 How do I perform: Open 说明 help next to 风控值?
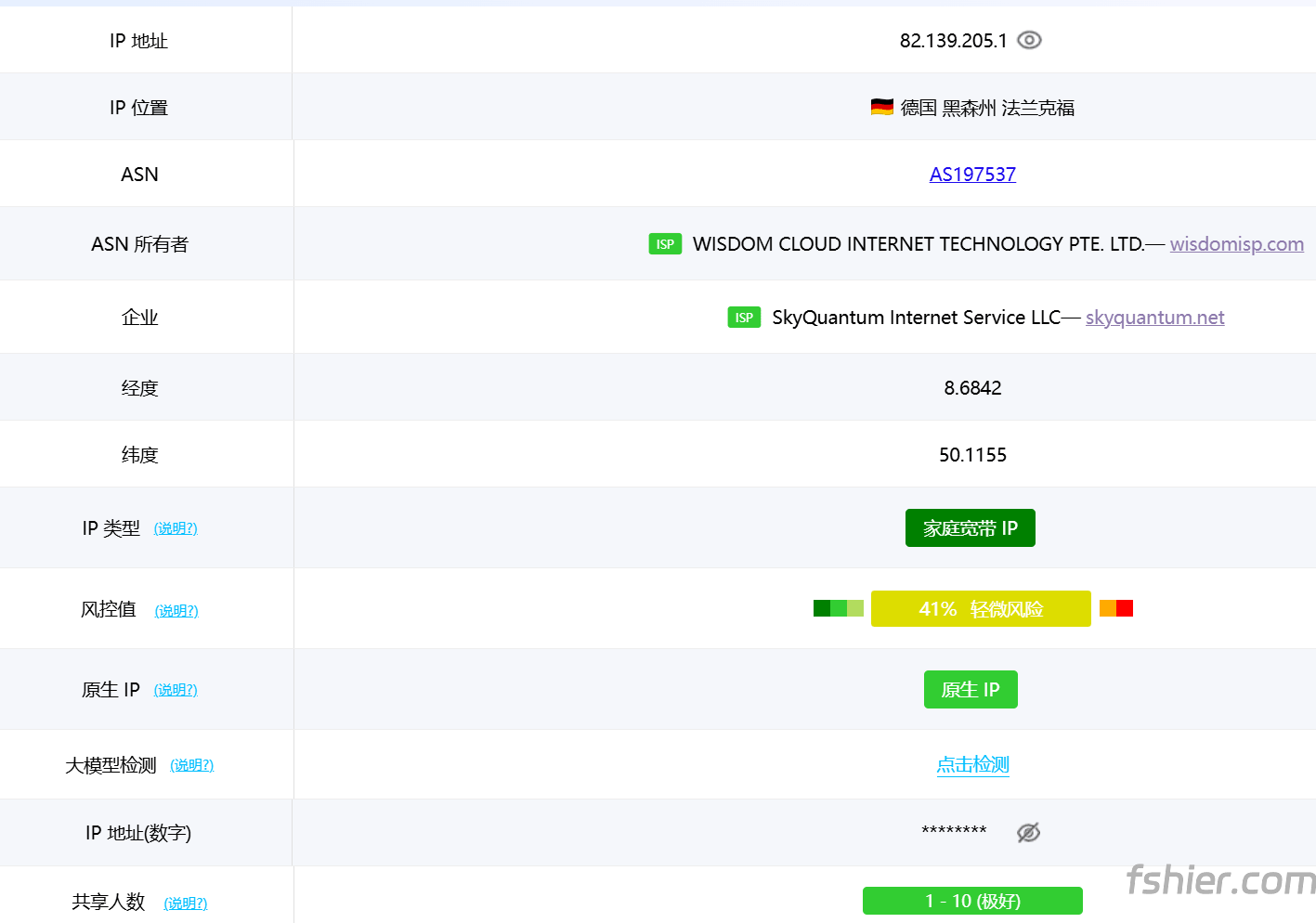(176, 611)
